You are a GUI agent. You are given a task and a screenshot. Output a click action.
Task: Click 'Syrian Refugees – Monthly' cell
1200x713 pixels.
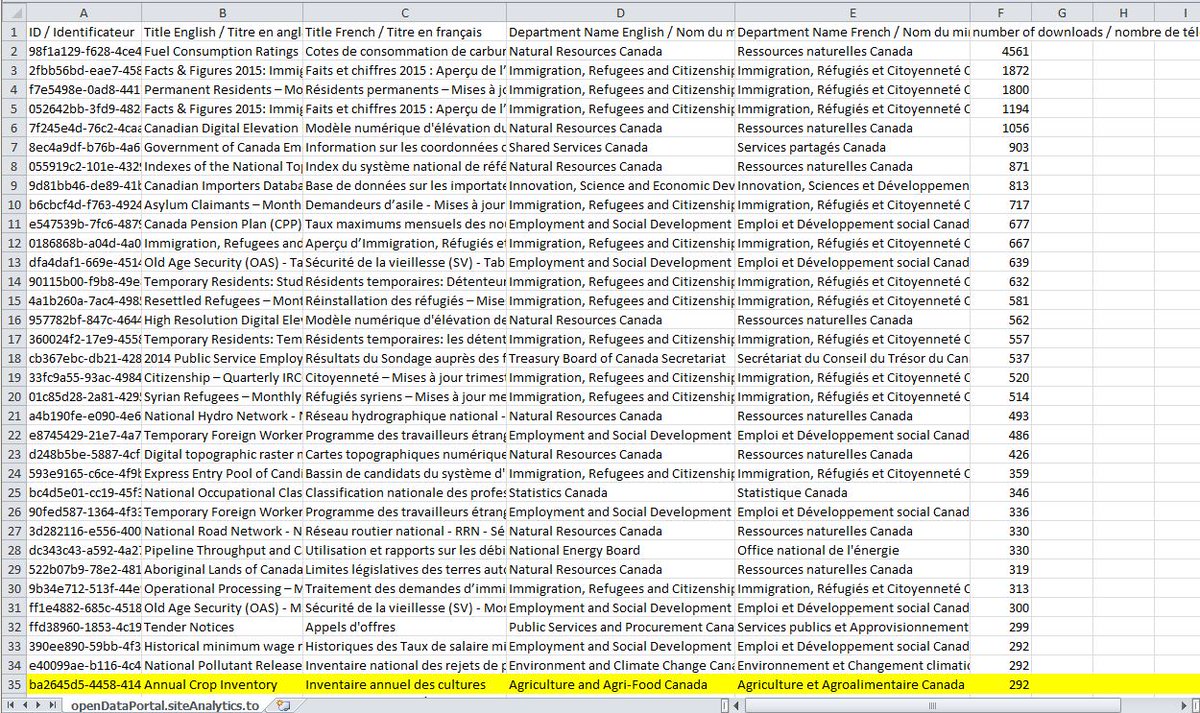point(222,396)
